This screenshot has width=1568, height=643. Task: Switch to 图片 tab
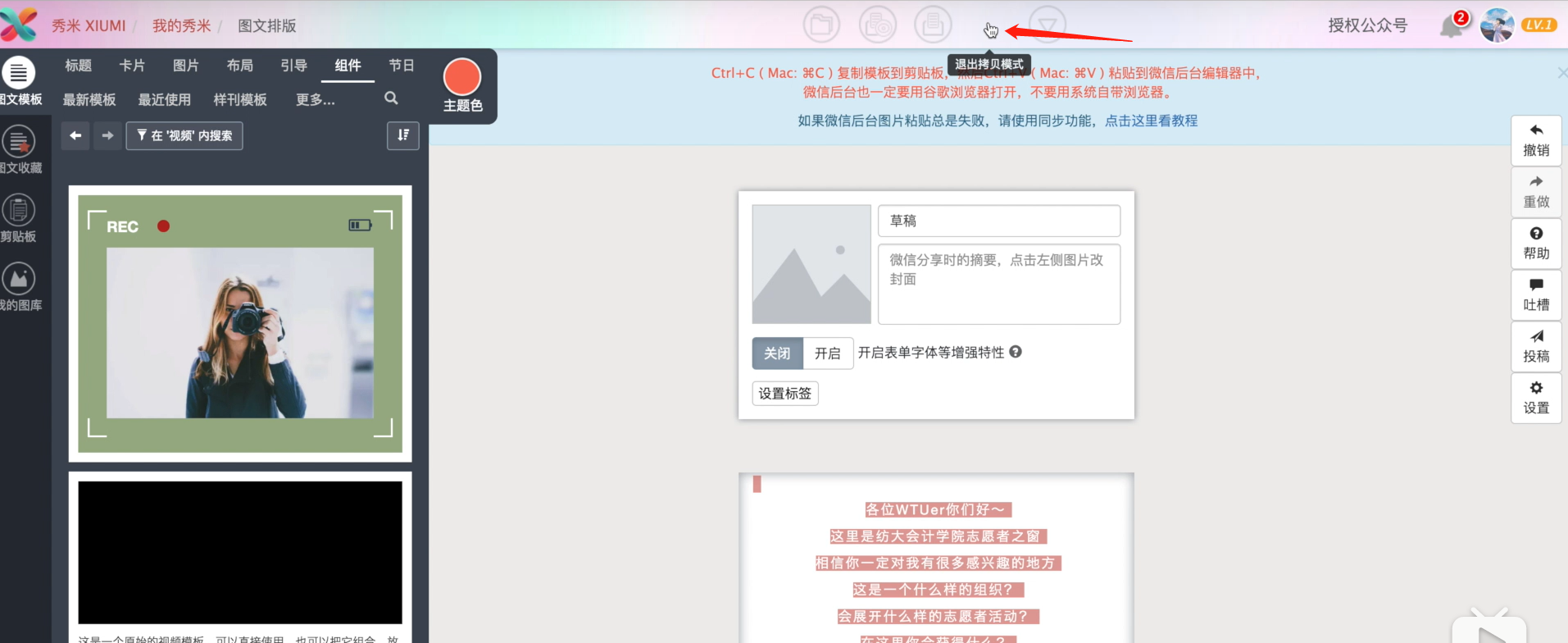pyautogui.click(x=186, y=66)
